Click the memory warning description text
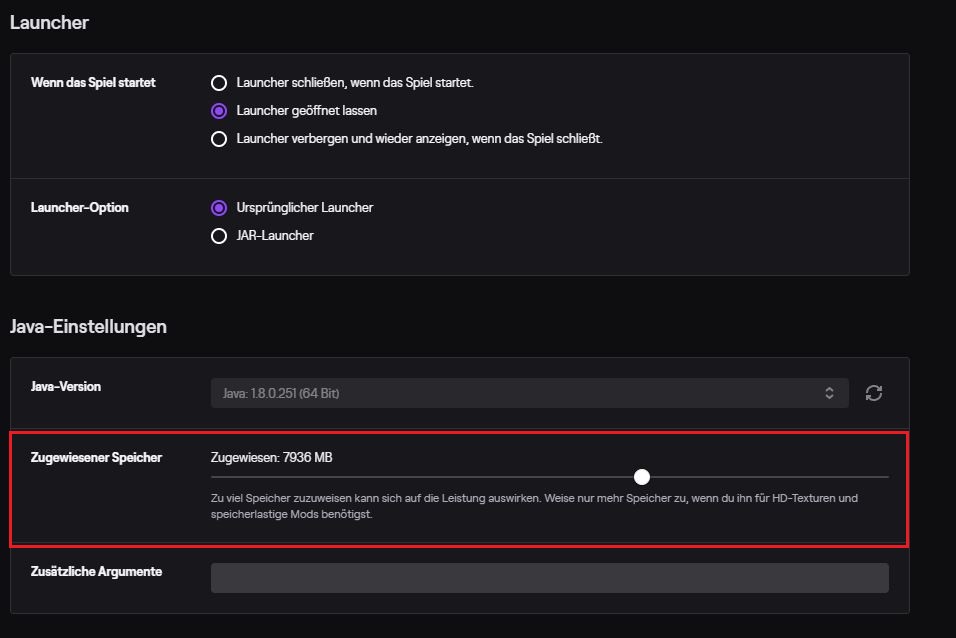Image resolution: width=956 pixels, height=638 pixels. pos(534,506)
